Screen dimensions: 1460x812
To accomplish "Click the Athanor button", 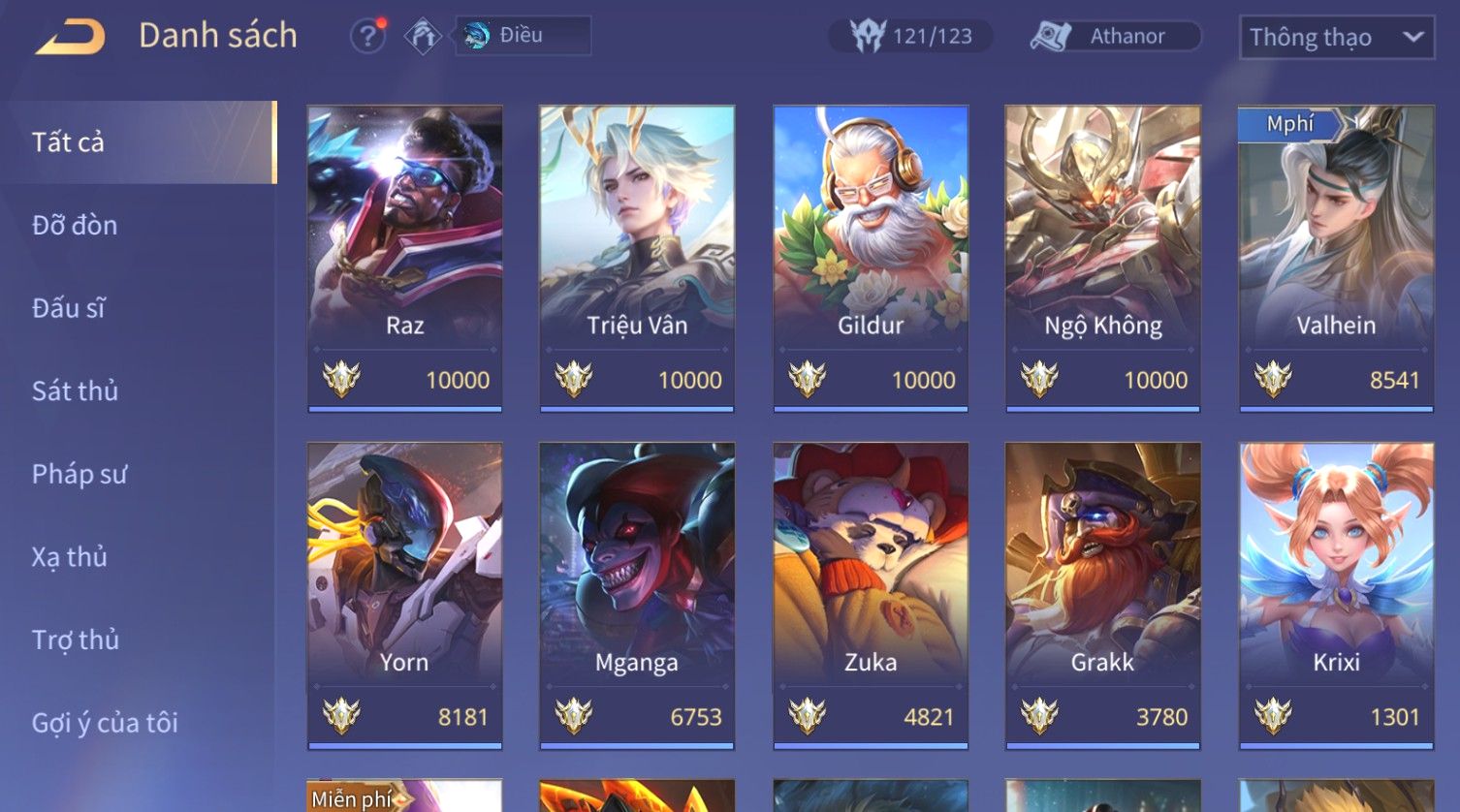I will tap(1115, 36).
